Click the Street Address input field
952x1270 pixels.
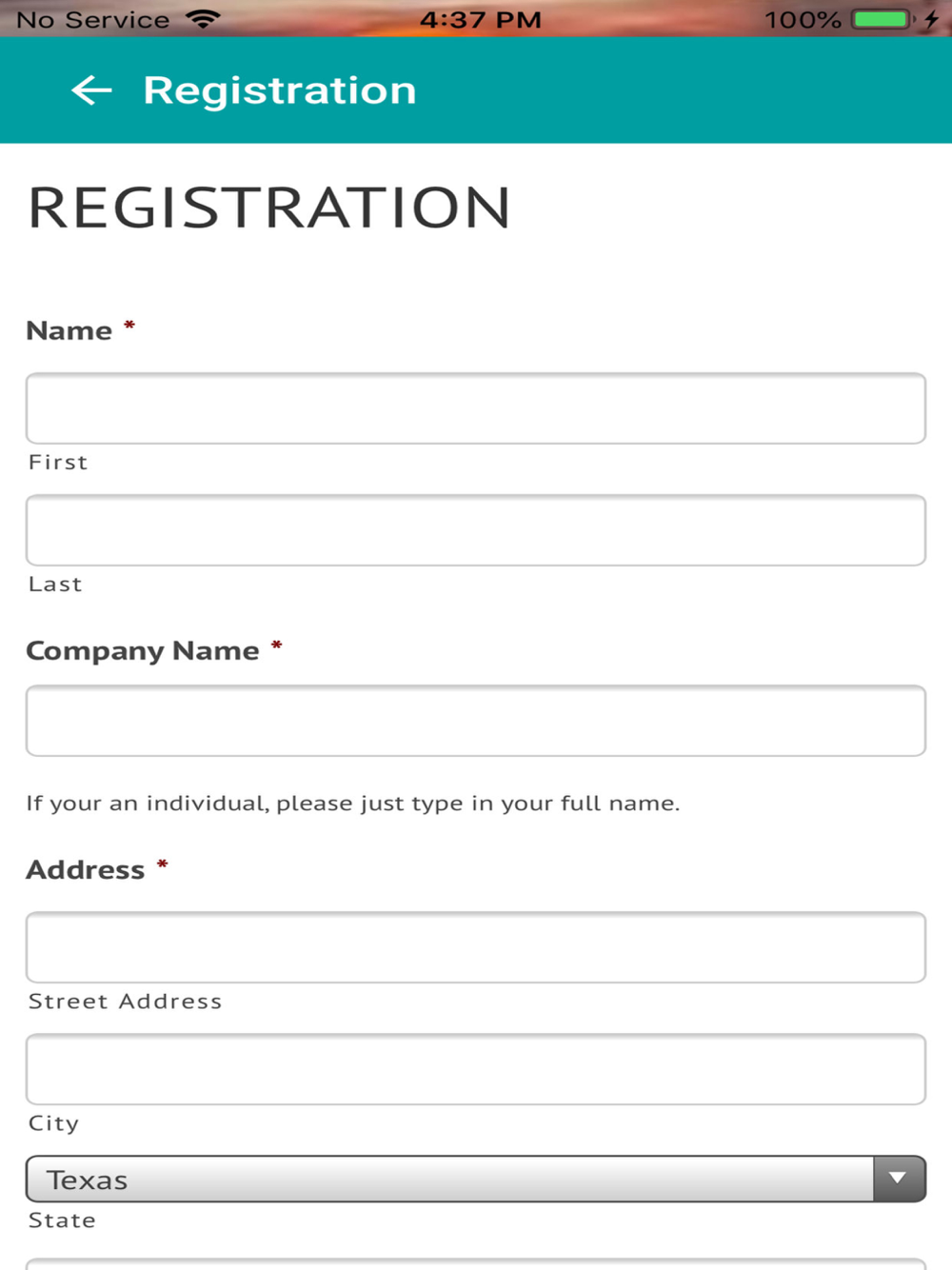476,947
